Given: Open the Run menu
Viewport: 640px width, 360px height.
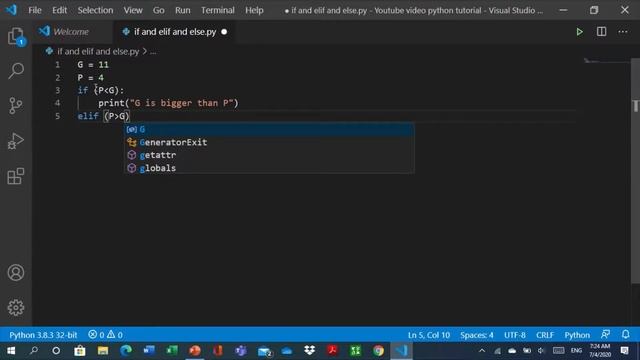Looking at the screenshot, I should (x=182, y=10).
